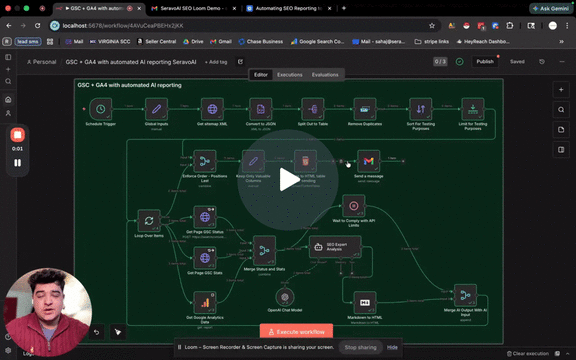The height and width of the screenshot is (360, 576).
Task: Open the workflow more options menu
Action: point(562,62)
